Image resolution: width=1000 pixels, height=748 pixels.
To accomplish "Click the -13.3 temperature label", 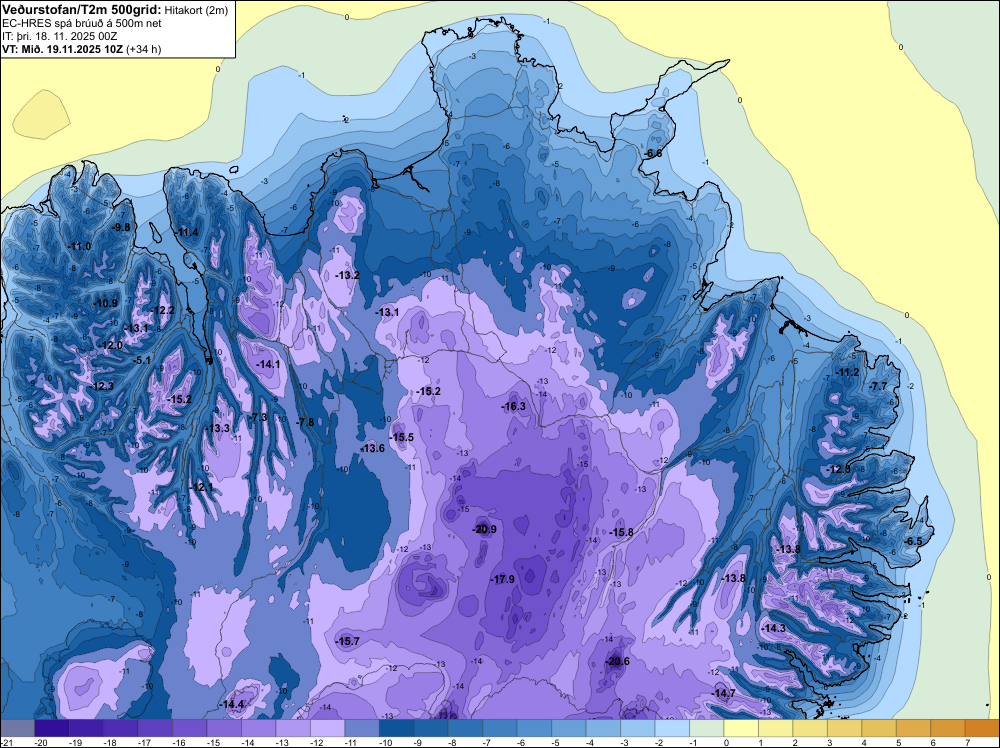I will 217,428.
